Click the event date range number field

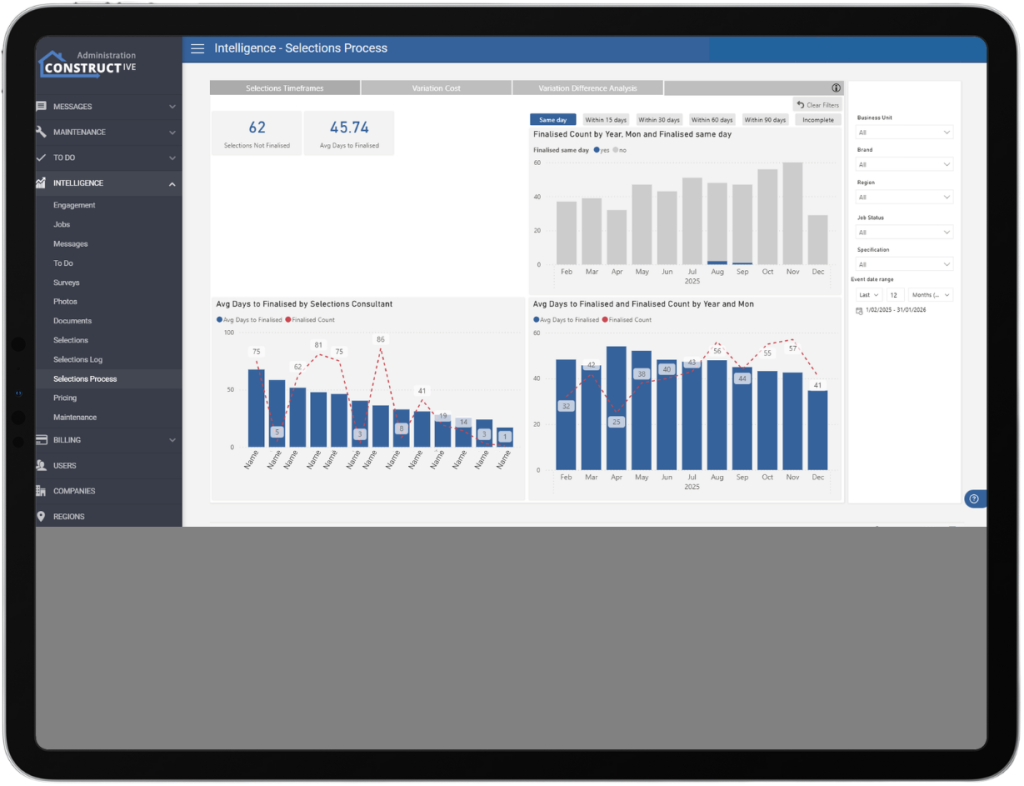pos(893,295)
